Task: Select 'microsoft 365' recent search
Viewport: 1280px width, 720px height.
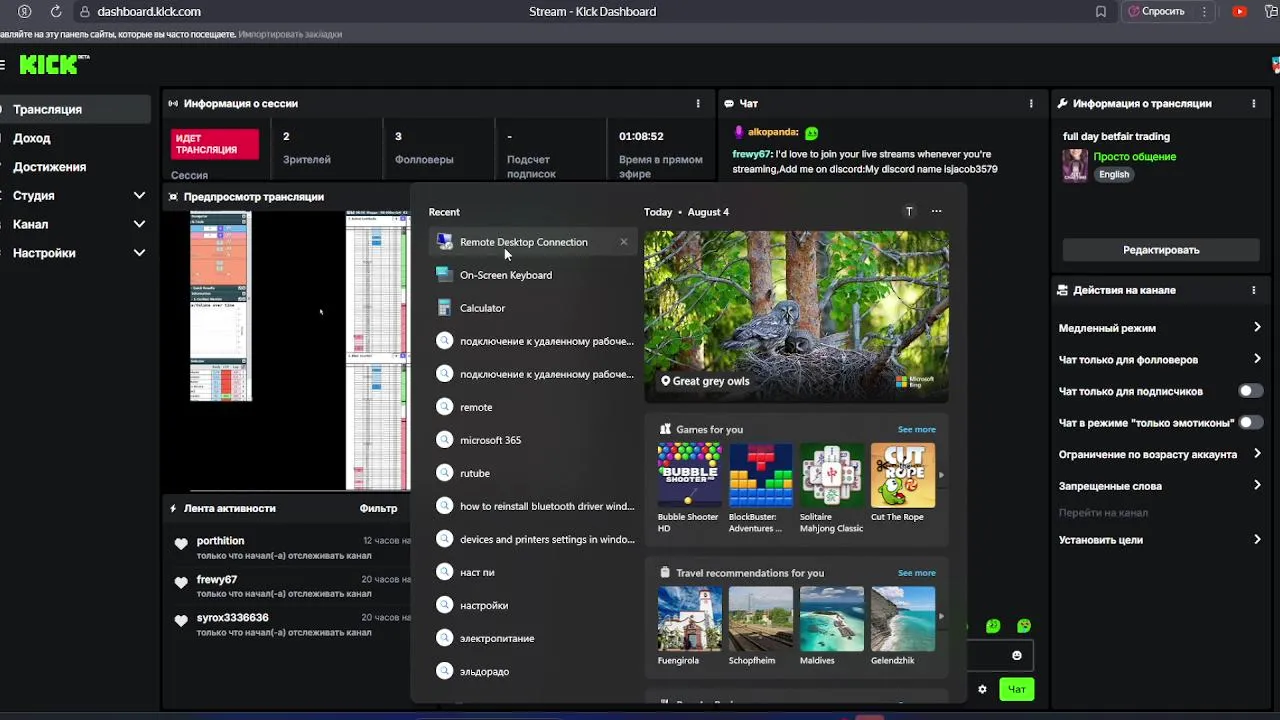Action: [x=532, y=440]
